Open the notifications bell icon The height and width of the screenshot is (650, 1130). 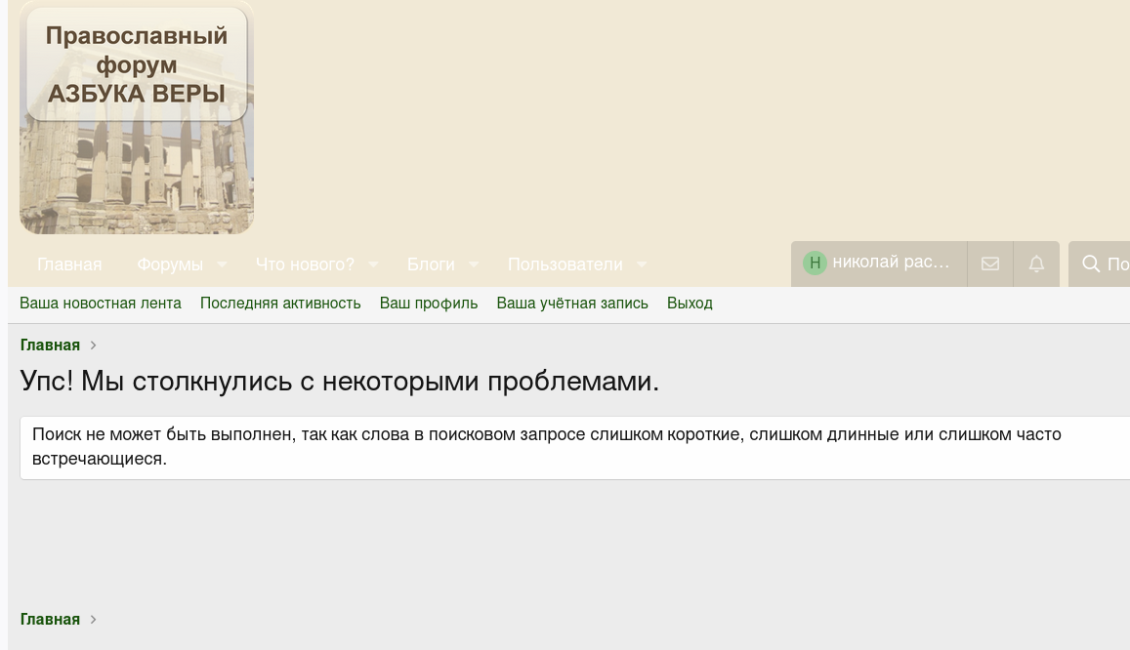tap(1036, 264)
